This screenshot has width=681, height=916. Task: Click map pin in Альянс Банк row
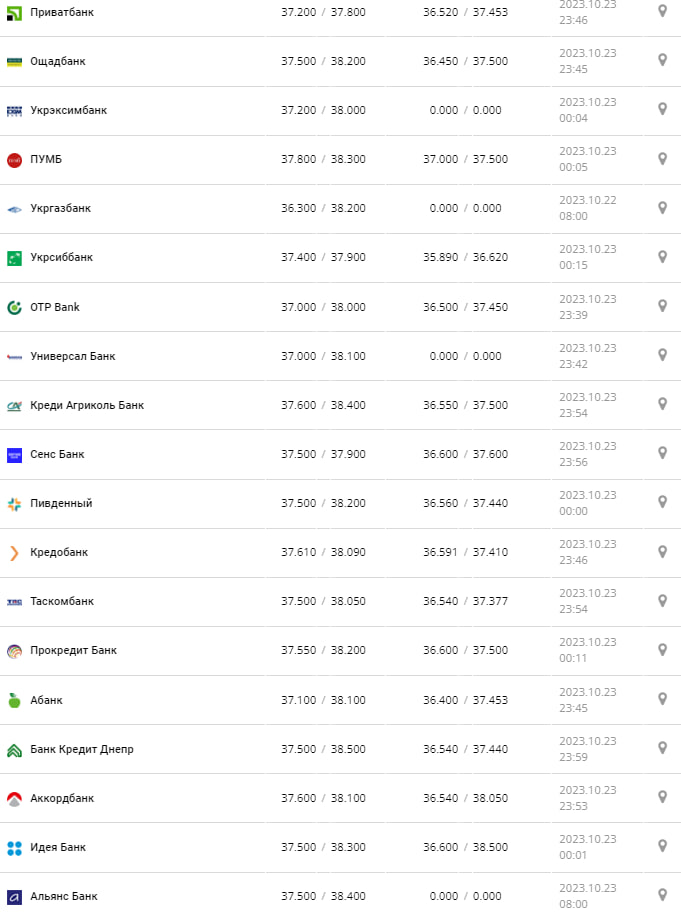662,895
